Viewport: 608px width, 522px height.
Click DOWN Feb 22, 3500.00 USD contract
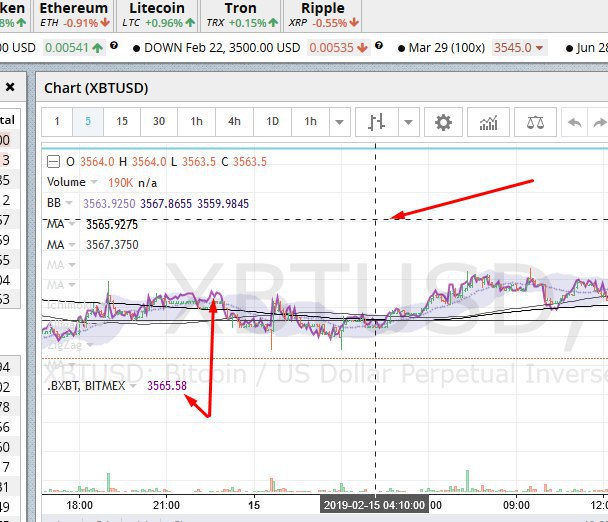tap(222, 48)
